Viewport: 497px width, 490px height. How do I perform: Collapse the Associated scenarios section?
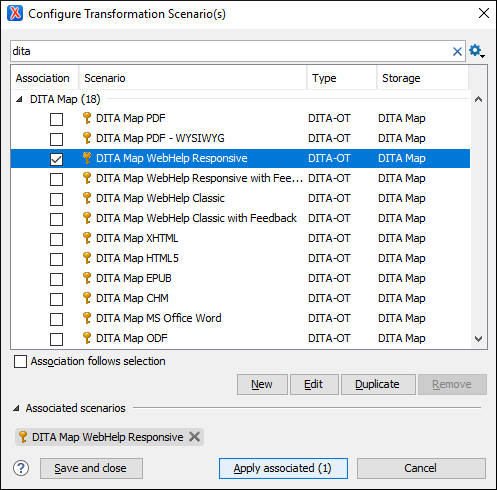(x=16, y=408)
